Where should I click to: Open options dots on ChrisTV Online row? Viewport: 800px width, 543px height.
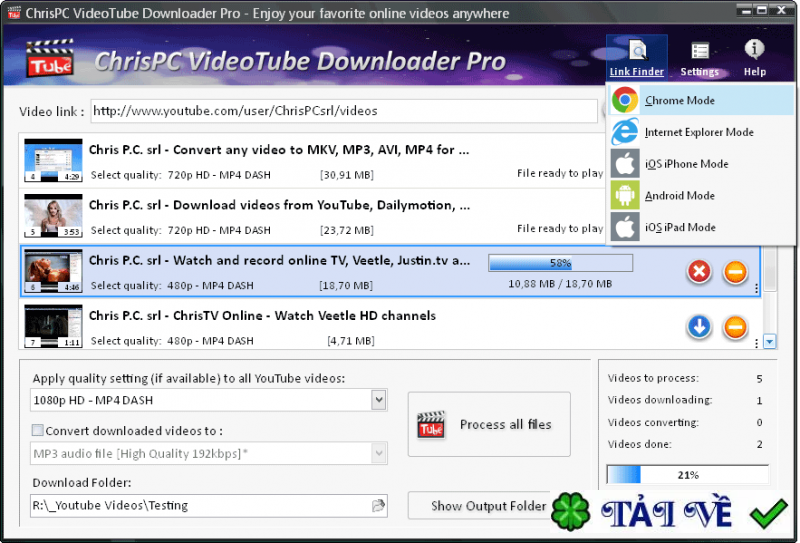coord(756,343)
